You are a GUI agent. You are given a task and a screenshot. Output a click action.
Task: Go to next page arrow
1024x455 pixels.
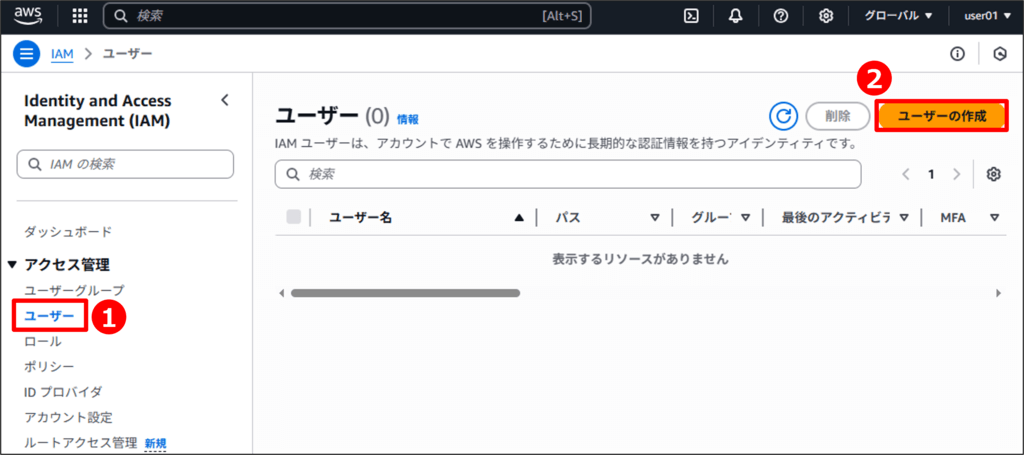point(957,174)
